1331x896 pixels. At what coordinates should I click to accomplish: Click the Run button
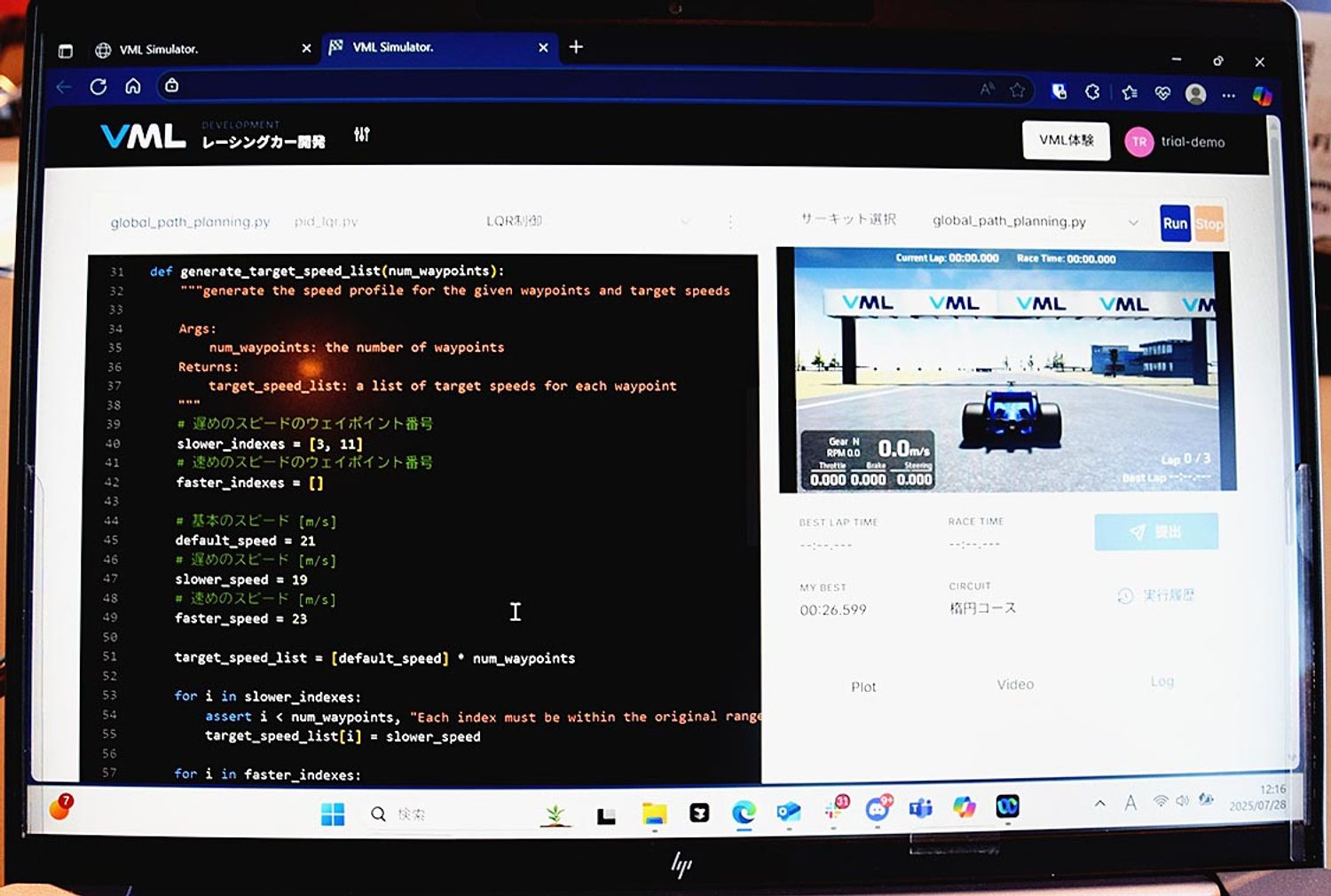coord(1175,224)
